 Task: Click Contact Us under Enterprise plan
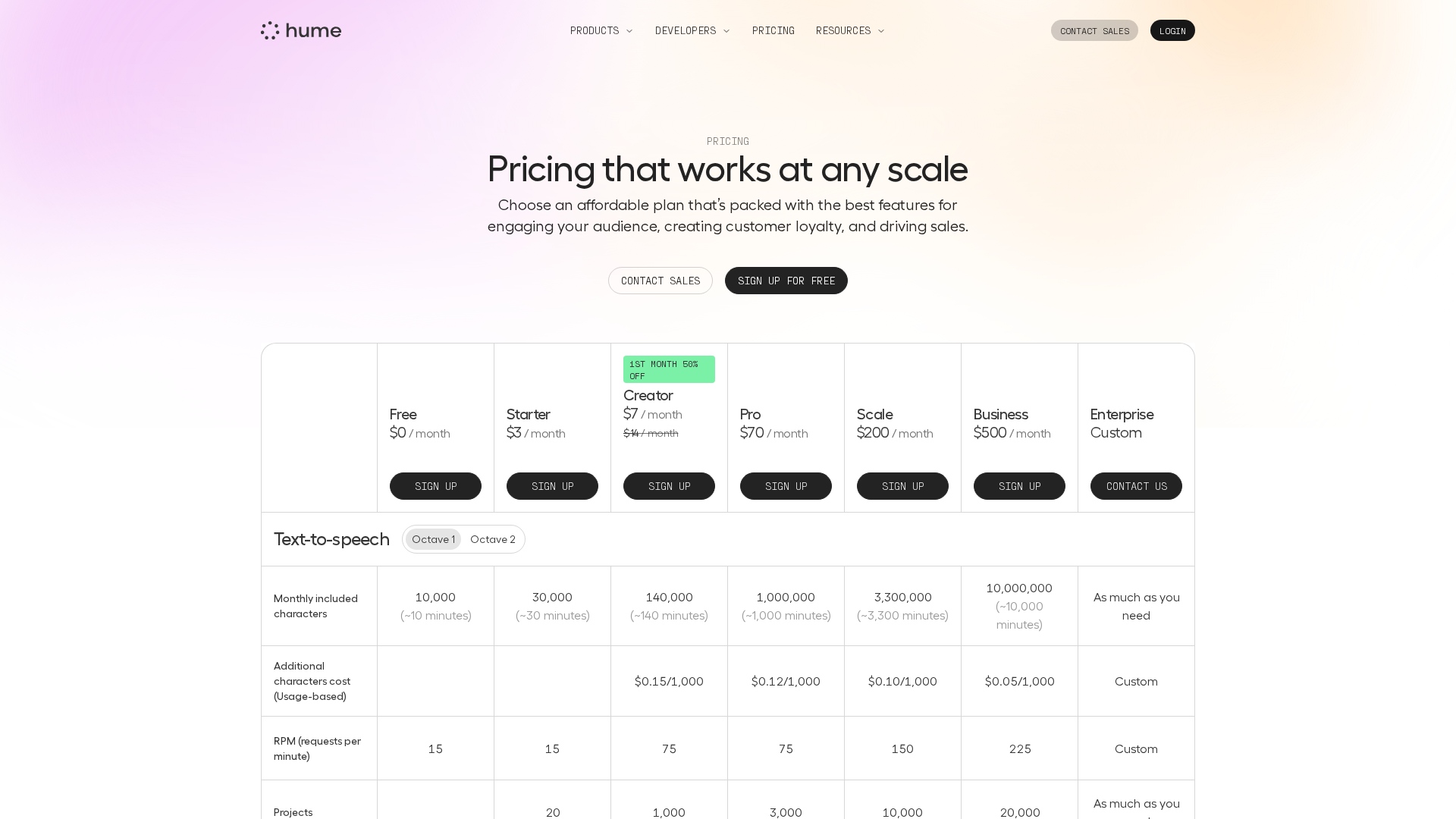(1136, 486)
